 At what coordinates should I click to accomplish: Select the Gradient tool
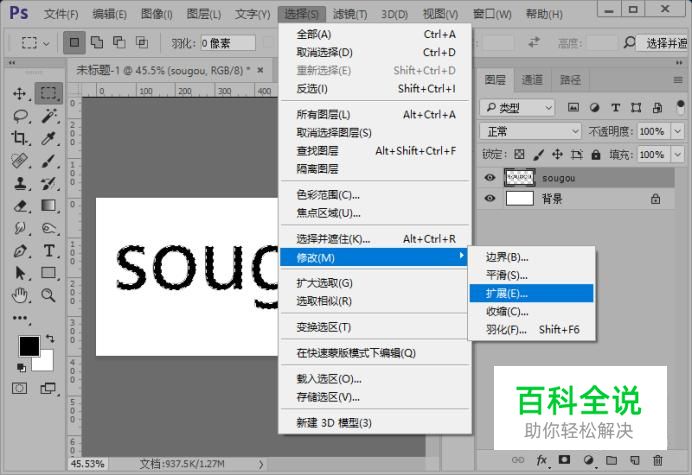click(x=49, y=205)
